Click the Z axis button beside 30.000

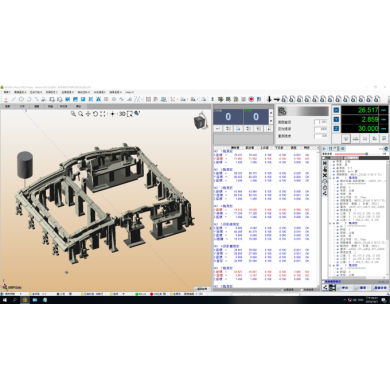click(x=336, y=128)
